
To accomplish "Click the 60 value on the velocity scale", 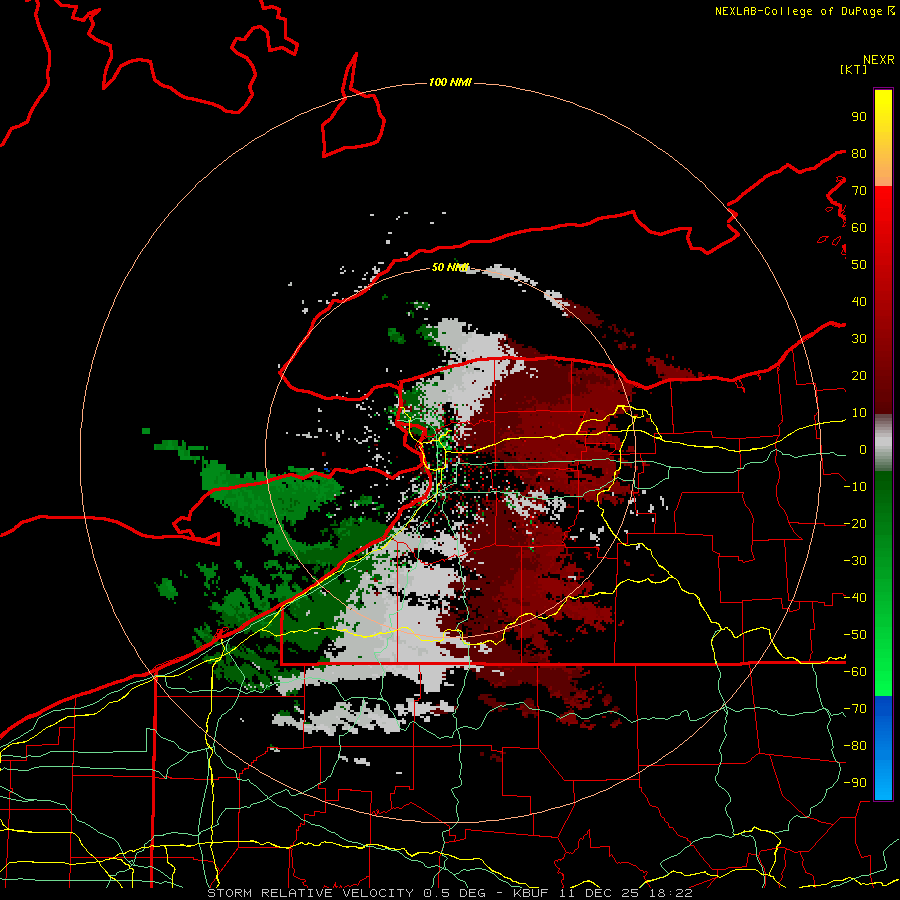I will 859,228.
